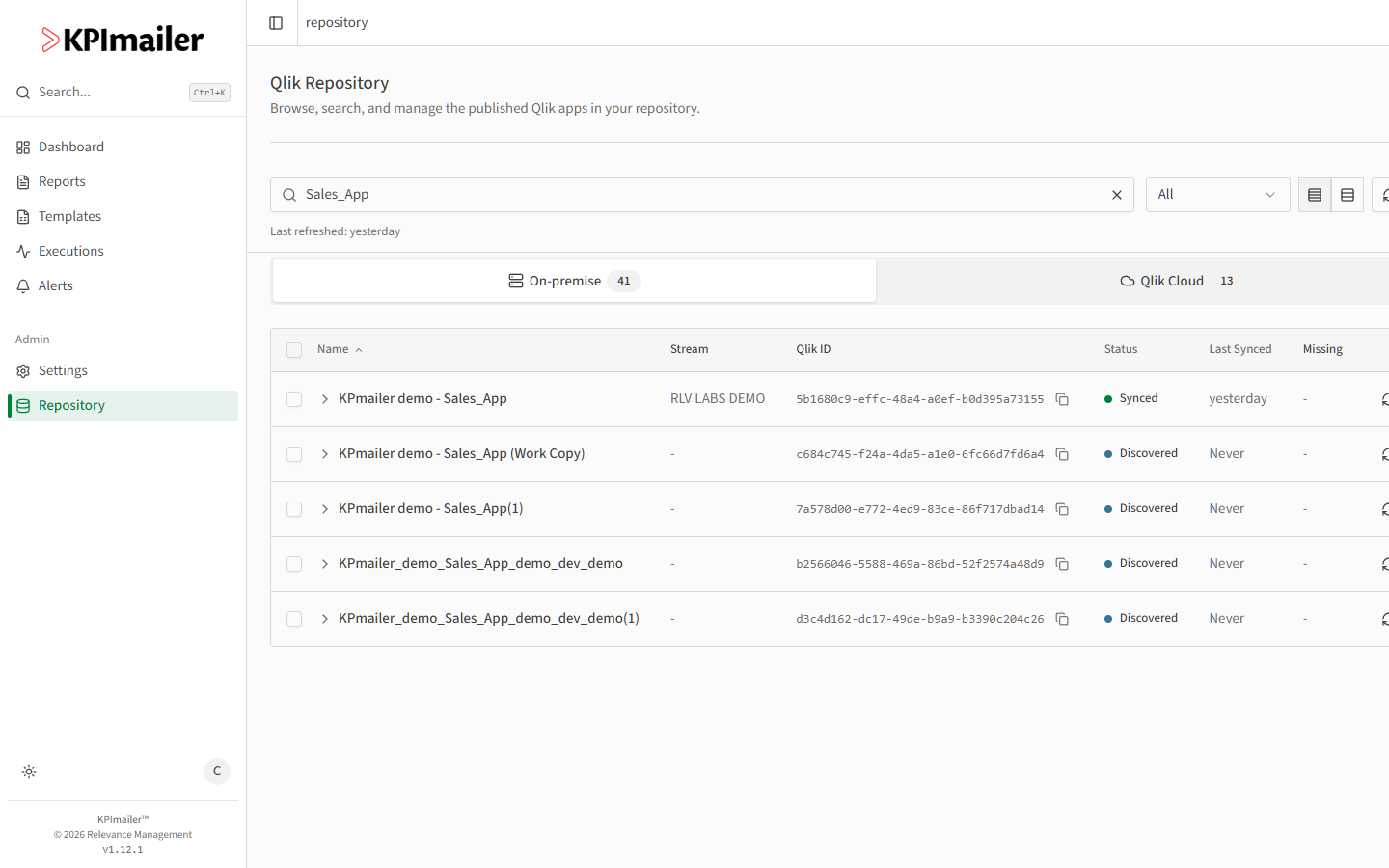
Task: Click the Sales_App search field
Action: 701,195
